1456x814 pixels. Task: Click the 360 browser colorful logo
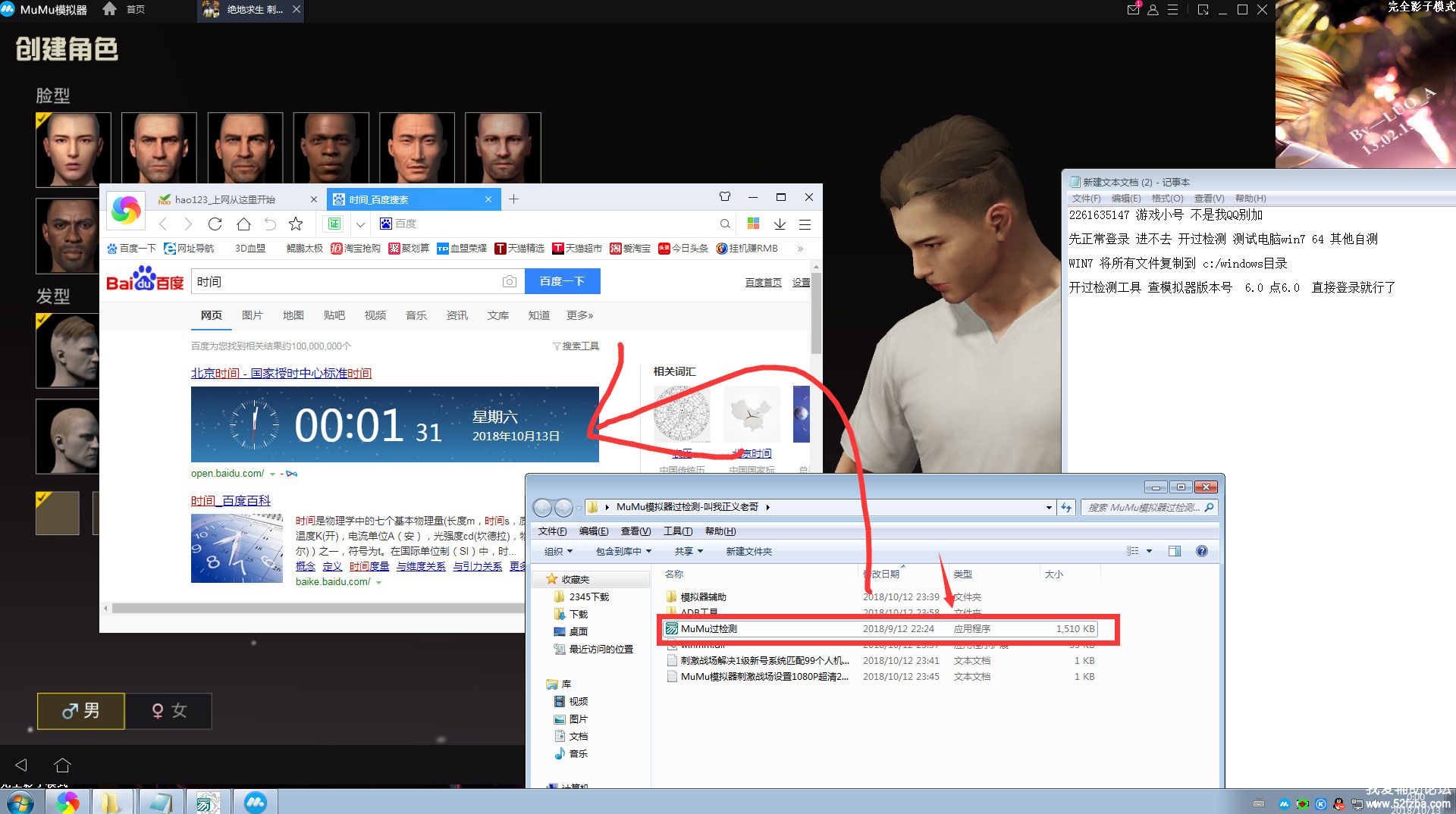point(126,210)
